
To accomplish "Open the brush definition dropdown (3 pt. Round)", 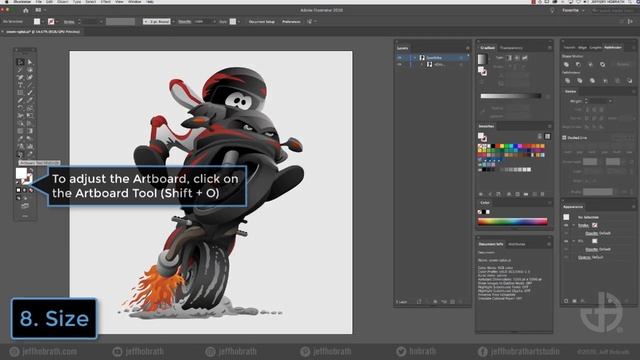I will click(173, 21).
